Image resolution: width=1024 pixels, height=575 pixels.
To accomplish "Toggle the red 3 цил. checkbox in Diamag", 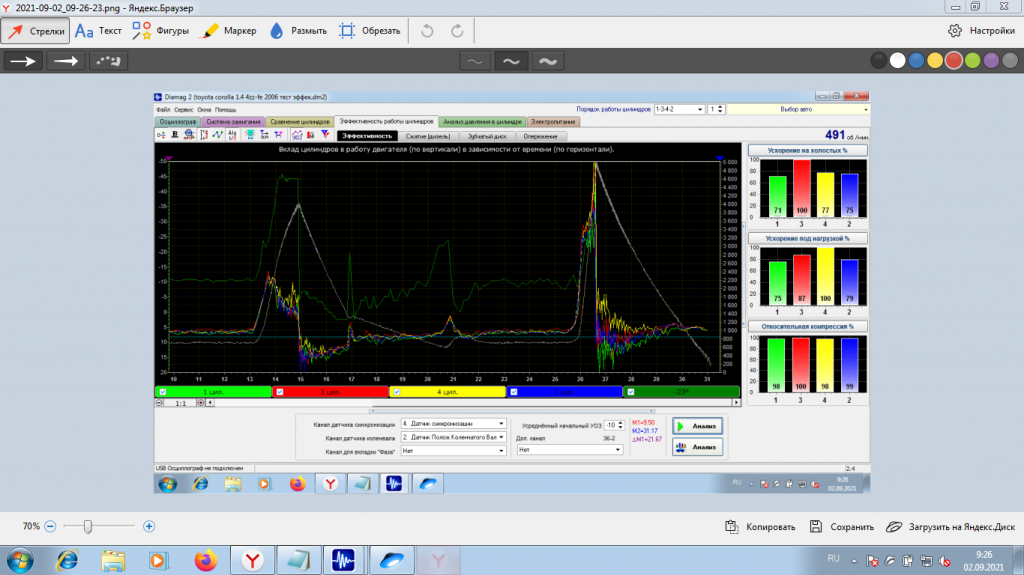I will click(280, 392).
